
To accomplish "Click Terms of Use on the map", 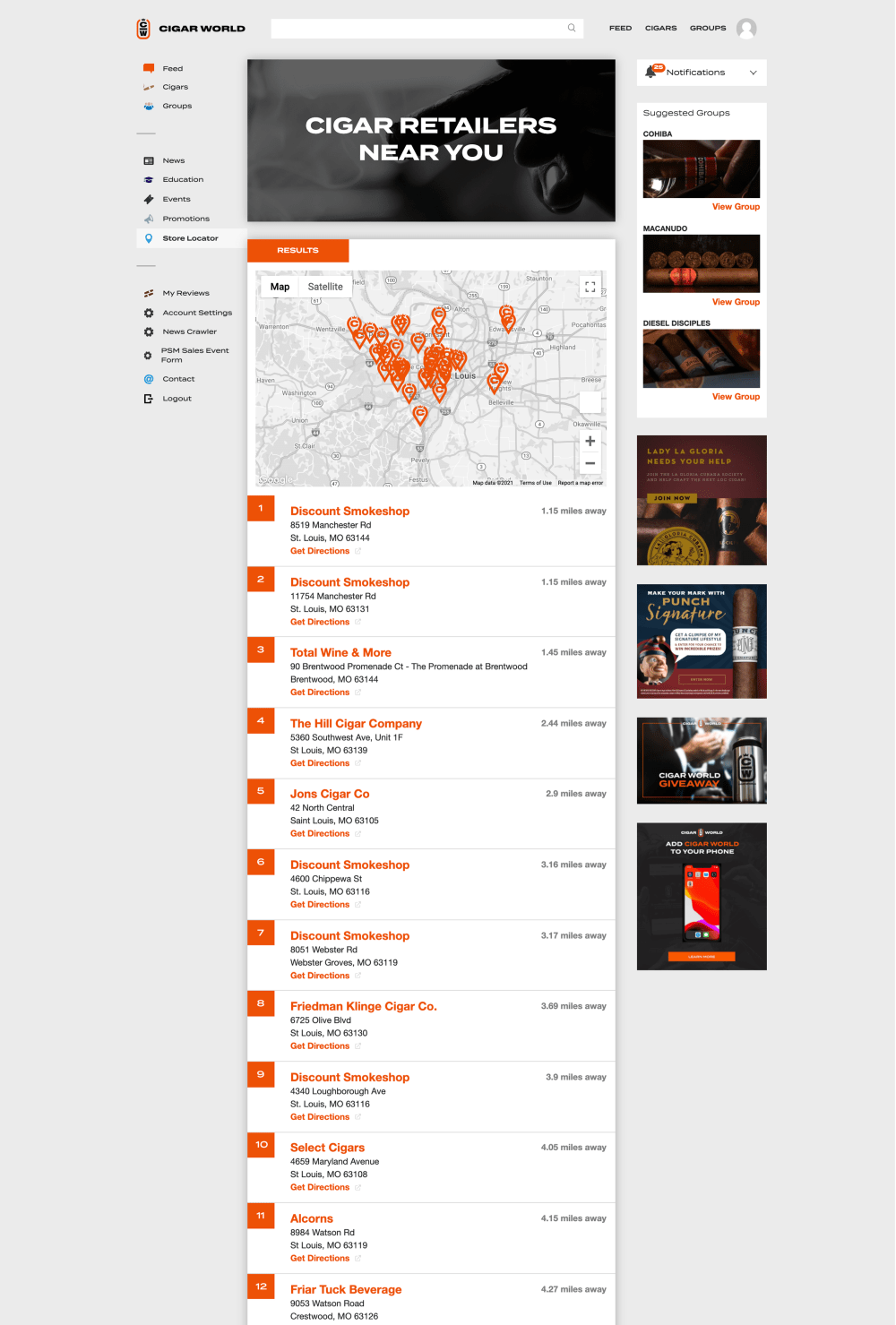I will 536,483.
